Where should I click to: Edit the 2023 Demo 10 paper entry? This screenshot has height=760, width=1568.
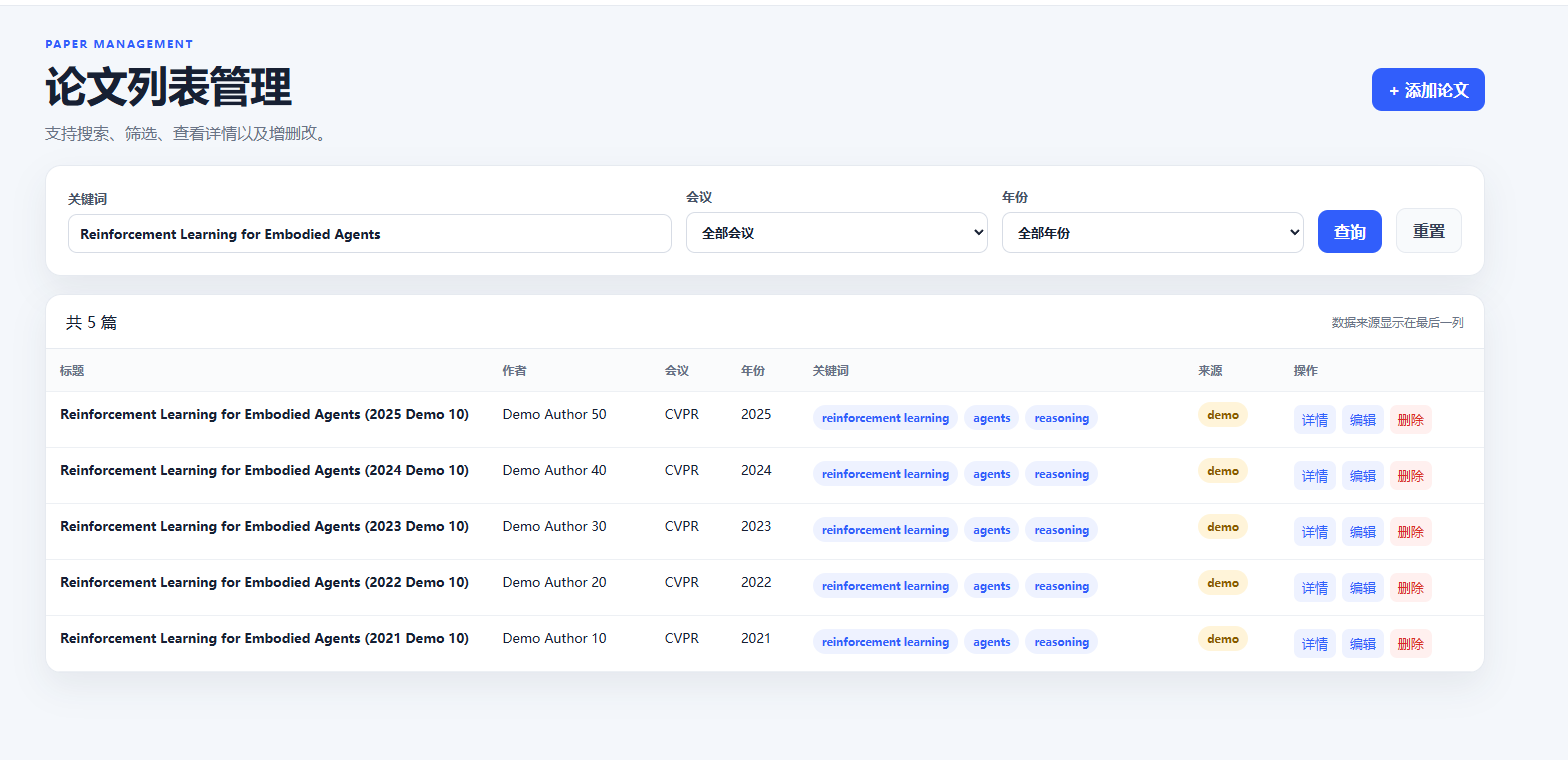coord(1363,532)
